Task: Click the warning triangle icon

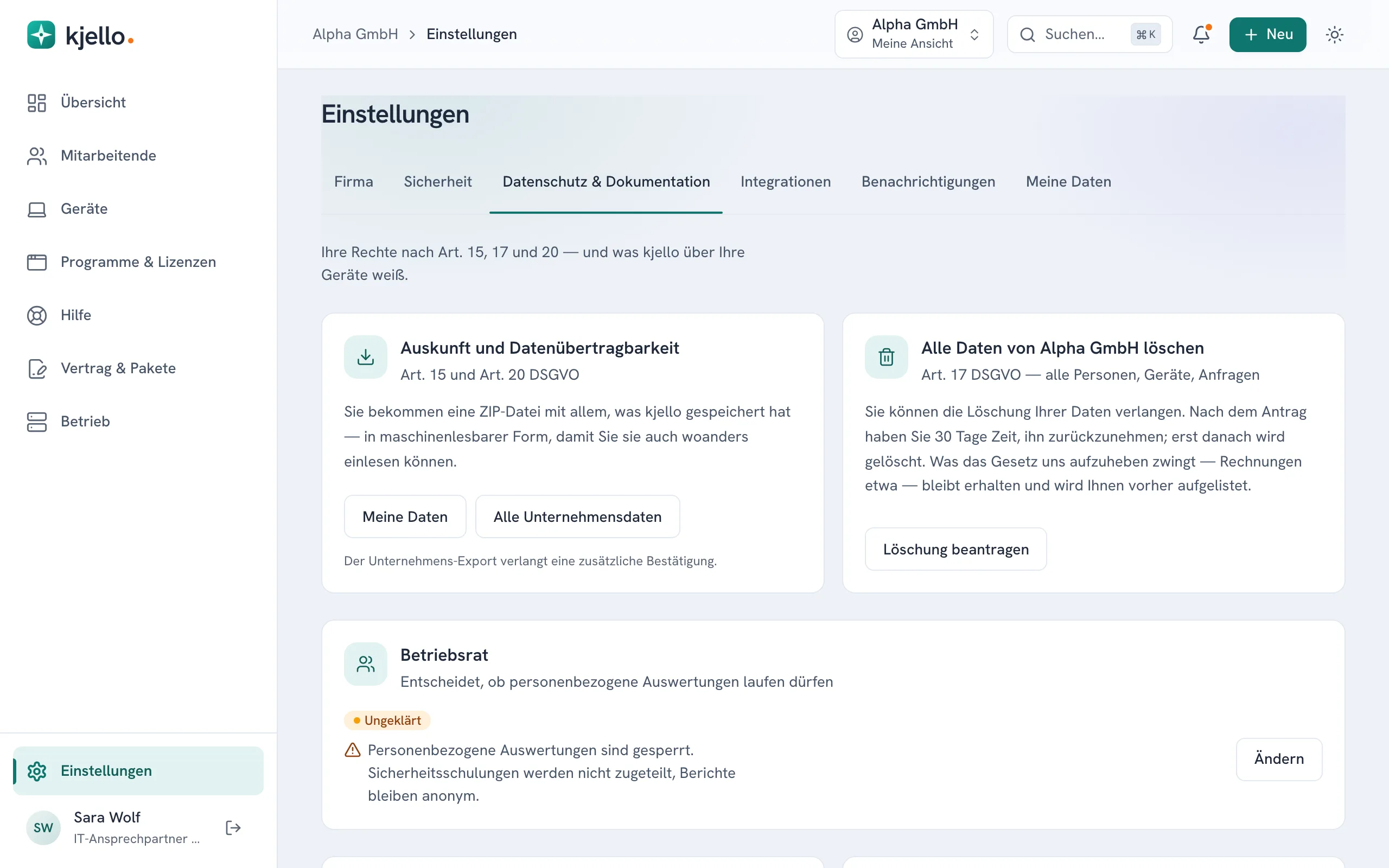Action: click(x=353, y=750)
